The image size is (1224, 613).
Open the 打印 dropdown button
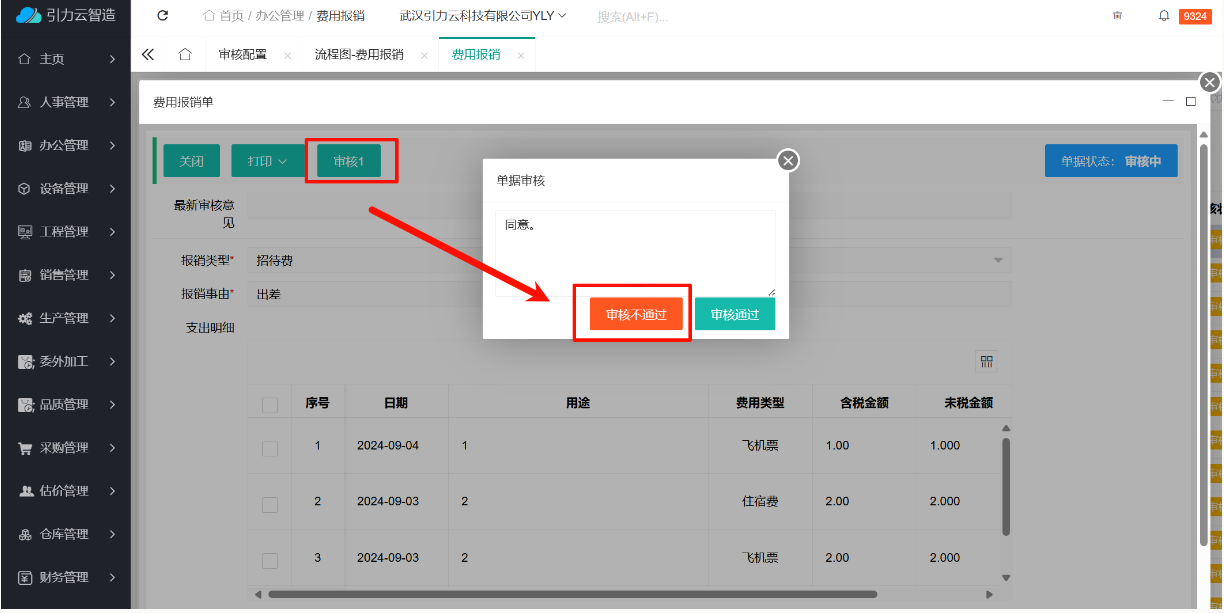pos(267,161)
